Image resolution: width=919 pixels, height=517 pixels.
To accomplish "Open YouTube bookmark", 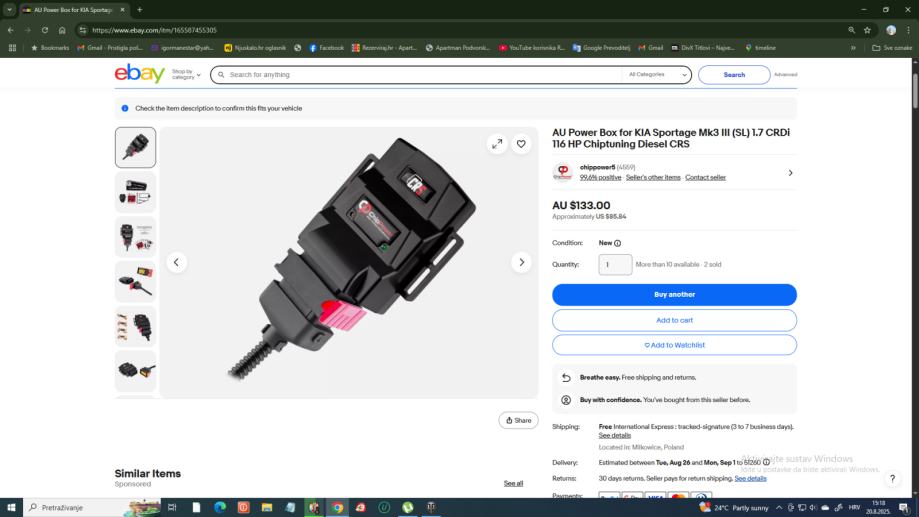I will (x=532, y=47).
